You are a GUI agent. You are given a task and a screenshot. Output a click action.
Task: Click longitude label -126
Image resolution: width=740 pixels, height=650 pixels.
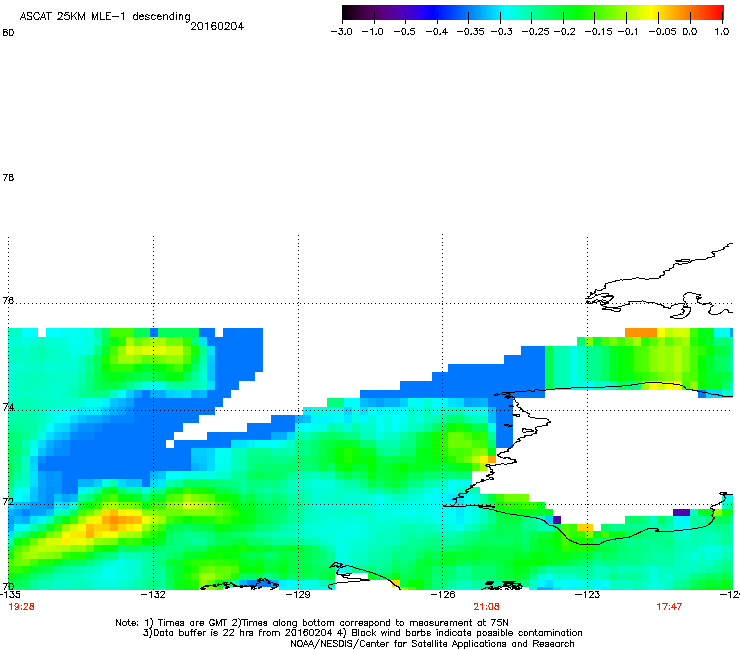pyautogui.click(x=443, y=594)
